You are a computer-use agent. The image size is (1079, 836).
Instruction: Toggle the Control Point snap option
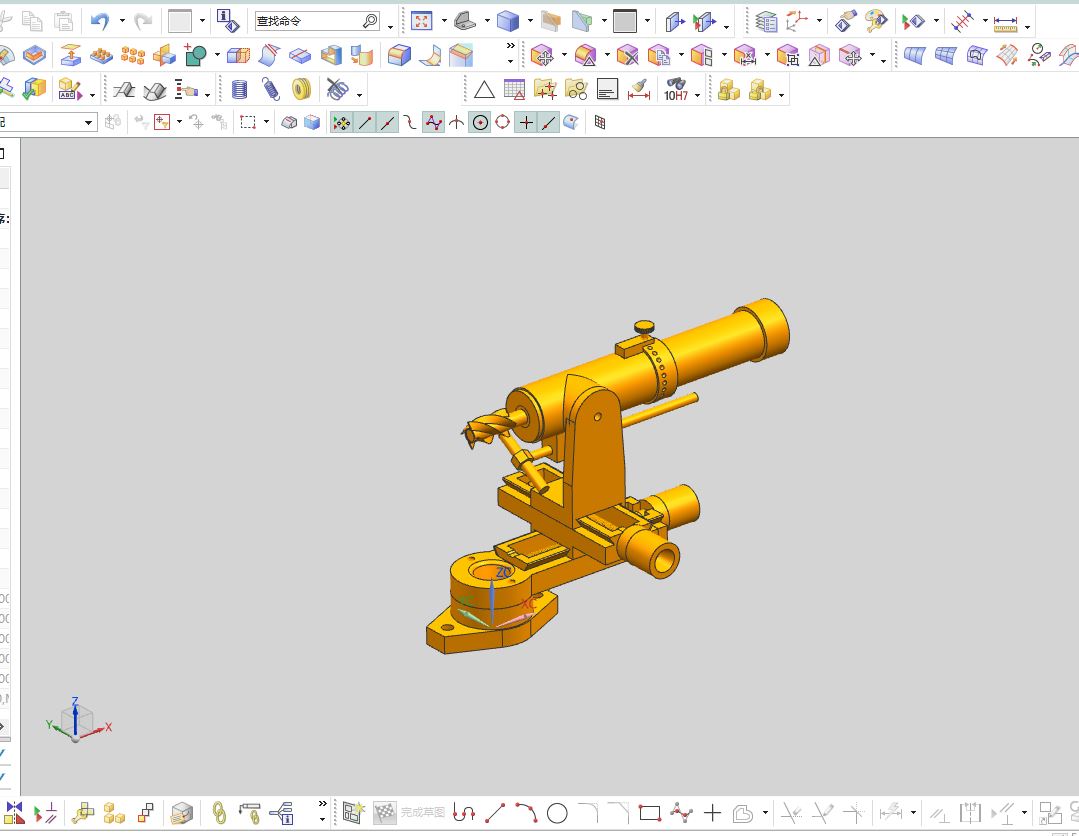tap(410, 122)
